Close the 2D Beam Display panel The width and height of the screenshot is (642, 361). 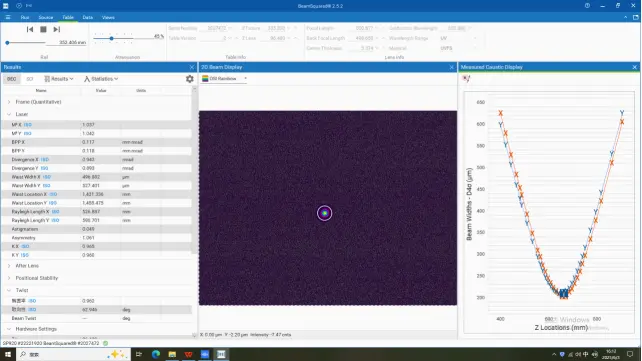452,67
